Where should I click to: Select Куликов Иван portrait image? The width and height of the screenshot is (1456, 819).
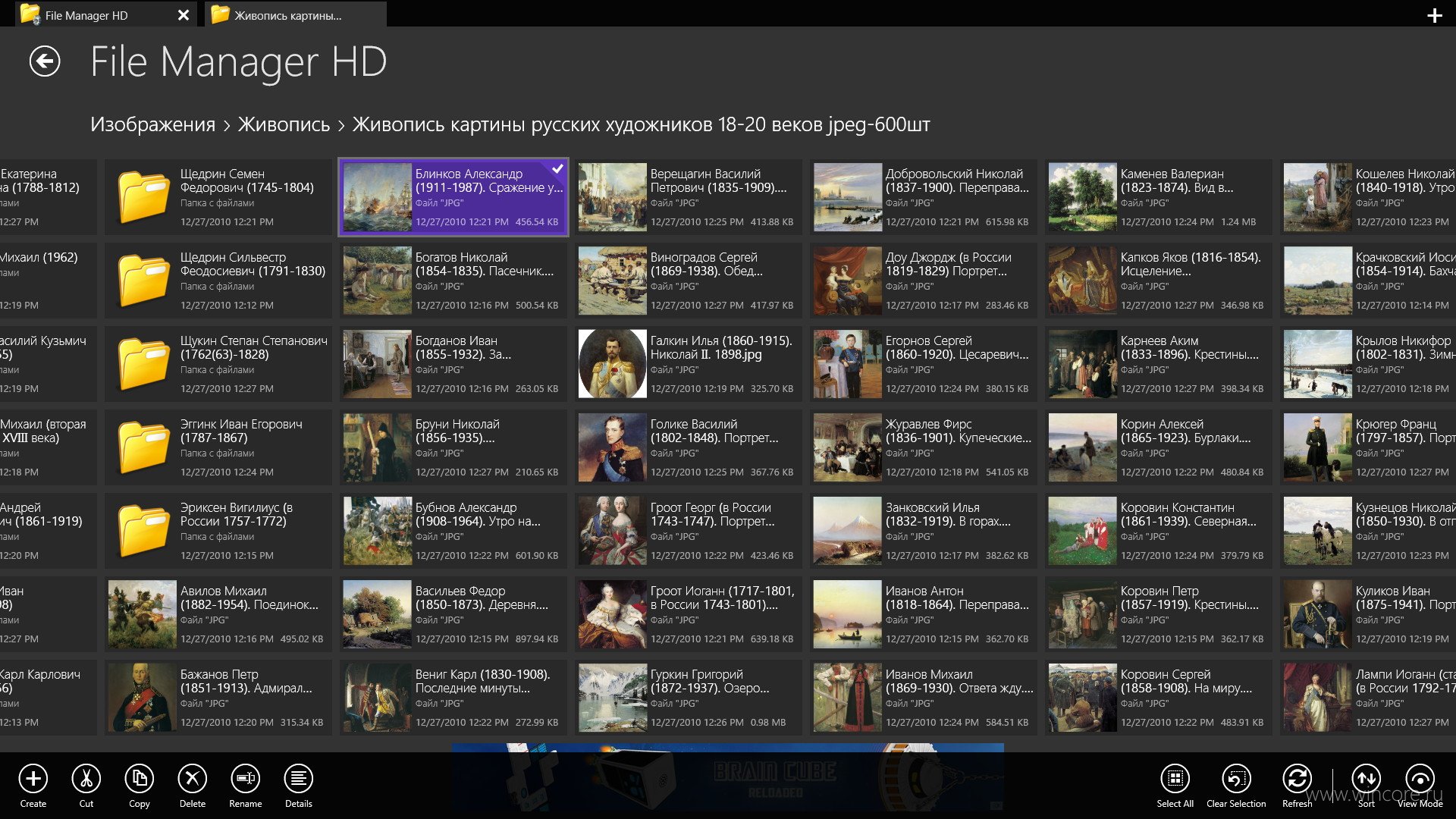(x=1368, y=614)
